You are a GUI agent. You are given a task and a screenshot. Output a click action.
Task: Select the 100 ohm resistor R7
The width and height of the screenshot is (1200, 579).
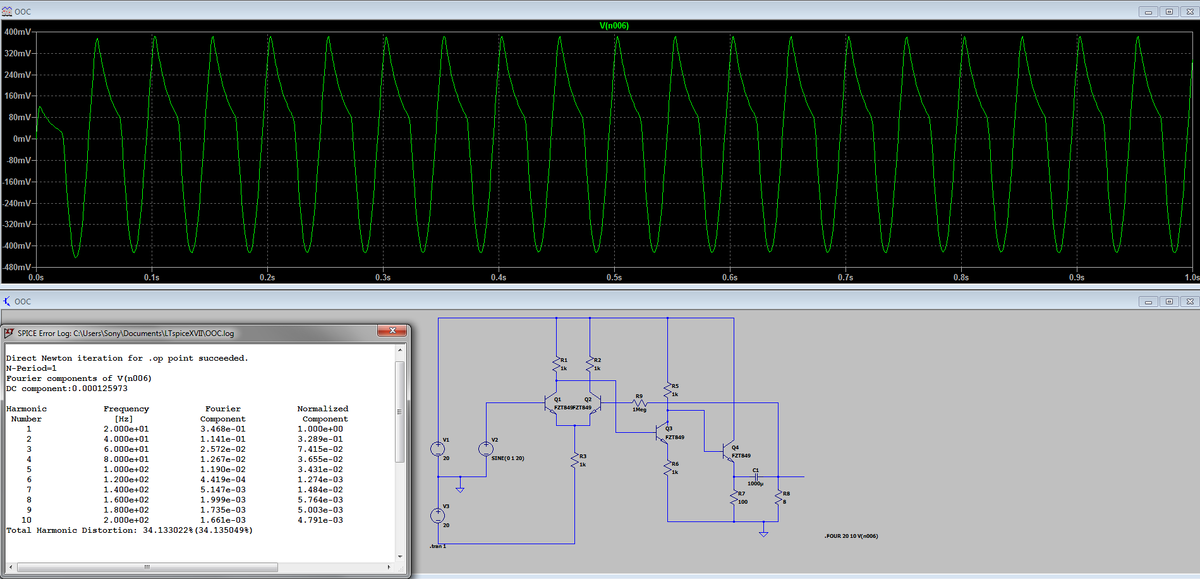click(733, 498)
